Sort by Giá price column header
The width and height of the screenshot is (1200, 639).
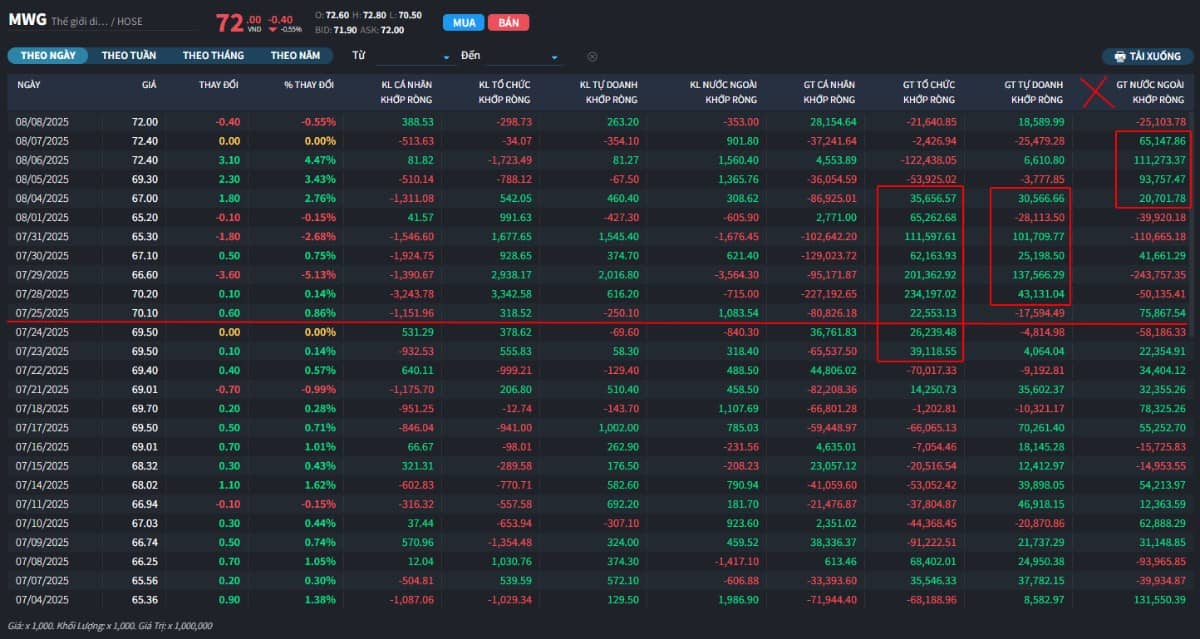tap(149, 84)
